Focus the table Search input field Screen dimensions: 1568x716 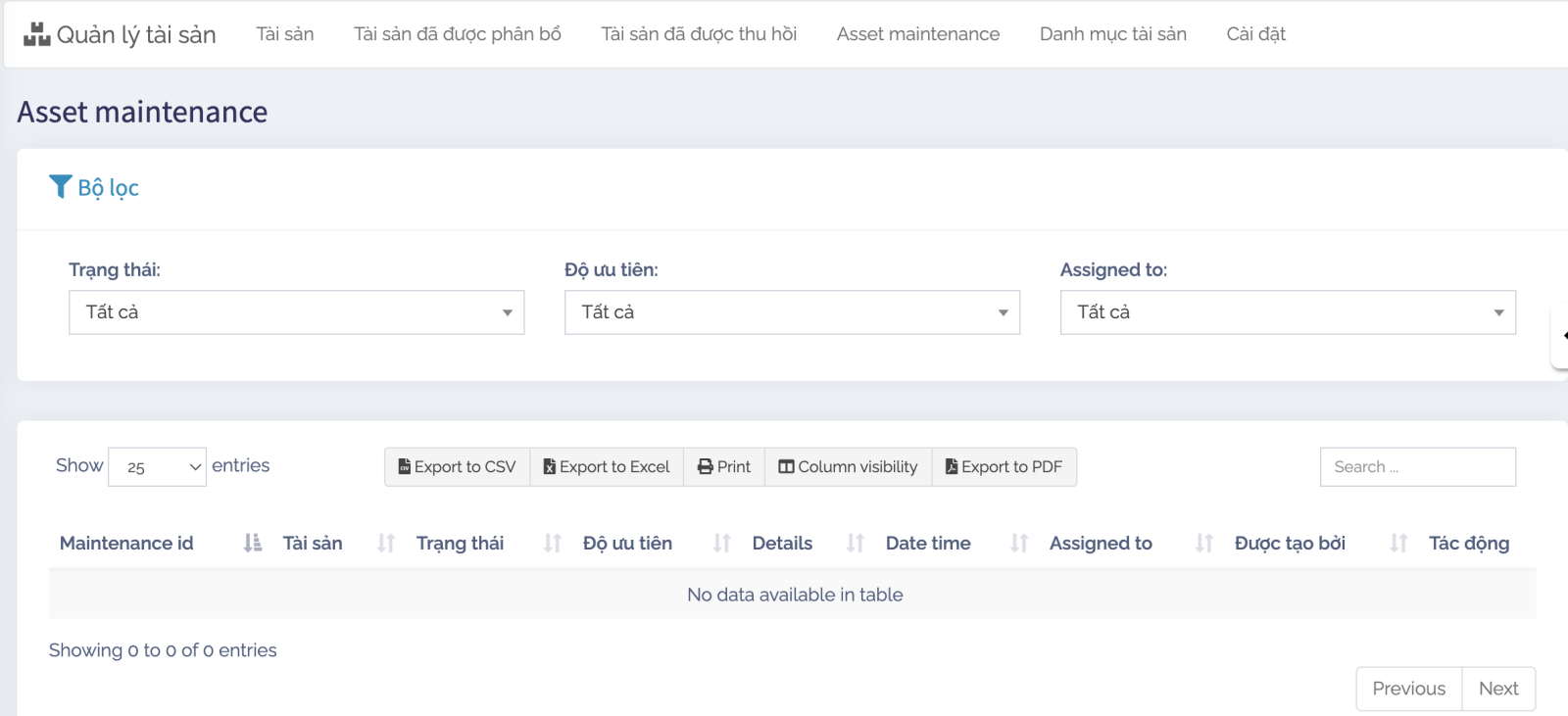click(x=1417, y=467)
